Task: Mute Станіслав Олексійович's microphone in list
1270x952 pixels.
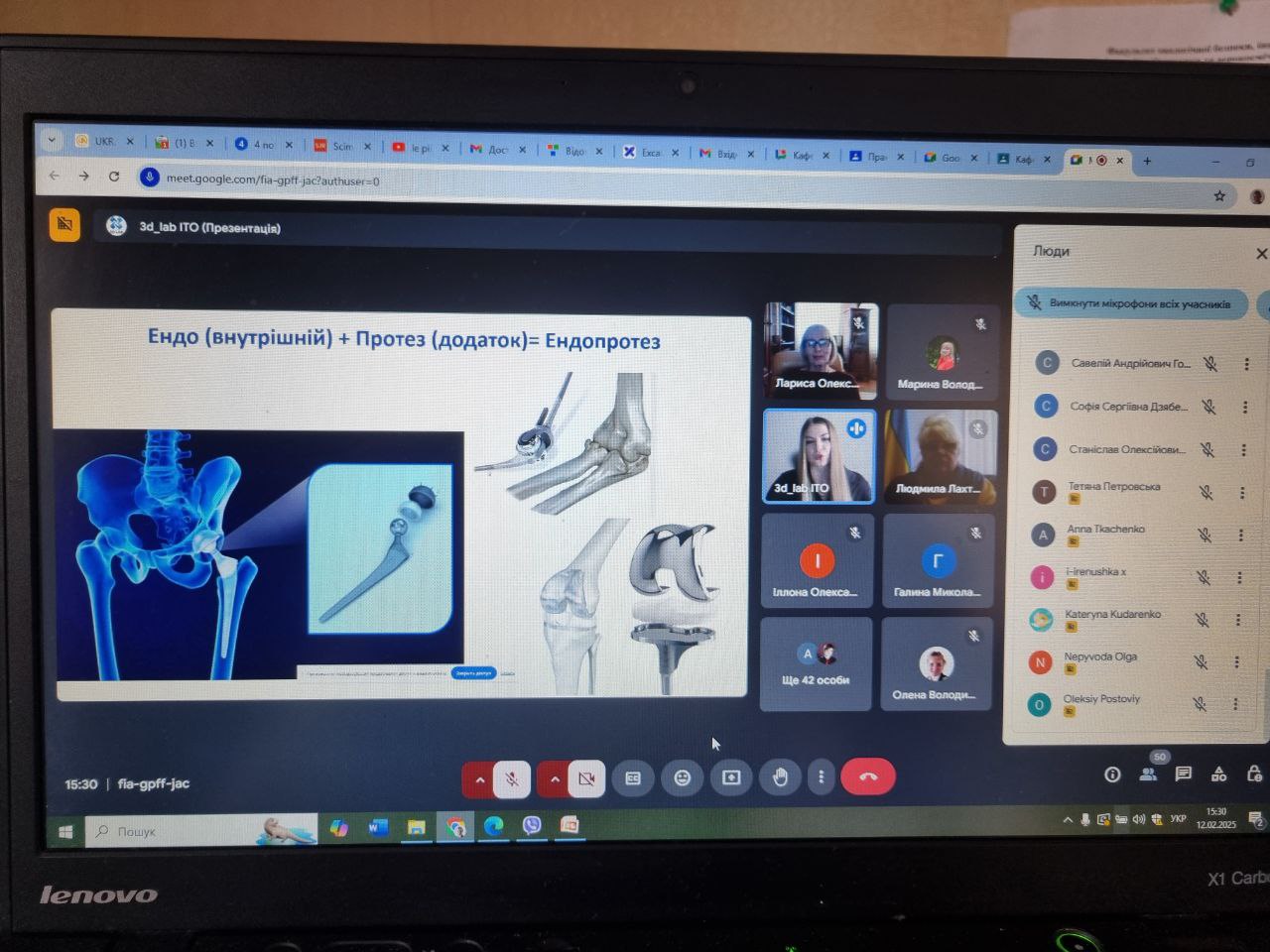Action: pyautogui.click(x=1207, y=449)
